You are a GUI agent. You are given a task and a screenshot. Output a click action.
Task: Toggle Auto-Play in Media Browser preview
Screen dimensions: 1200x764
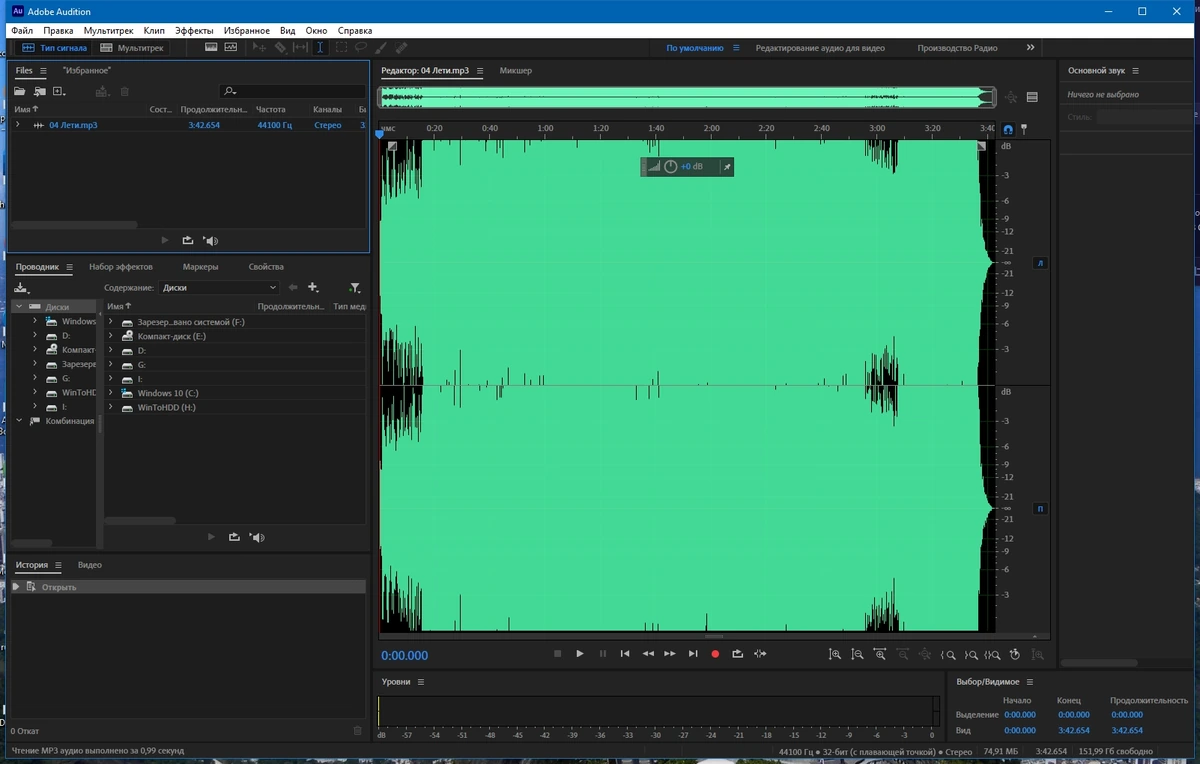point(257,537)
